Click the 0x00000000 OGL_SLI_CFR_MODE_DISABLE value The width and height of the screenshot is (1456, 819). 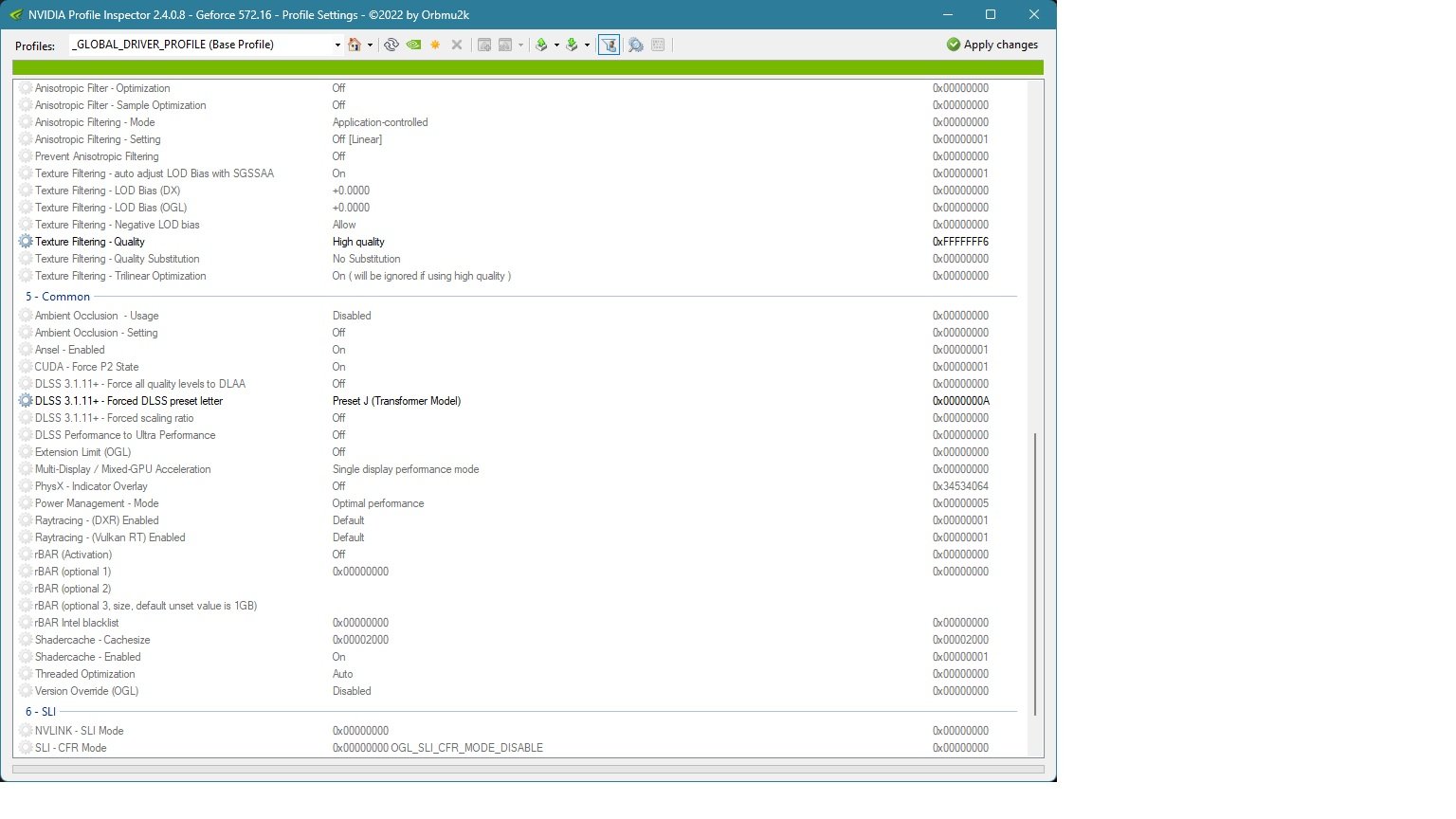[x=438, y=748]
